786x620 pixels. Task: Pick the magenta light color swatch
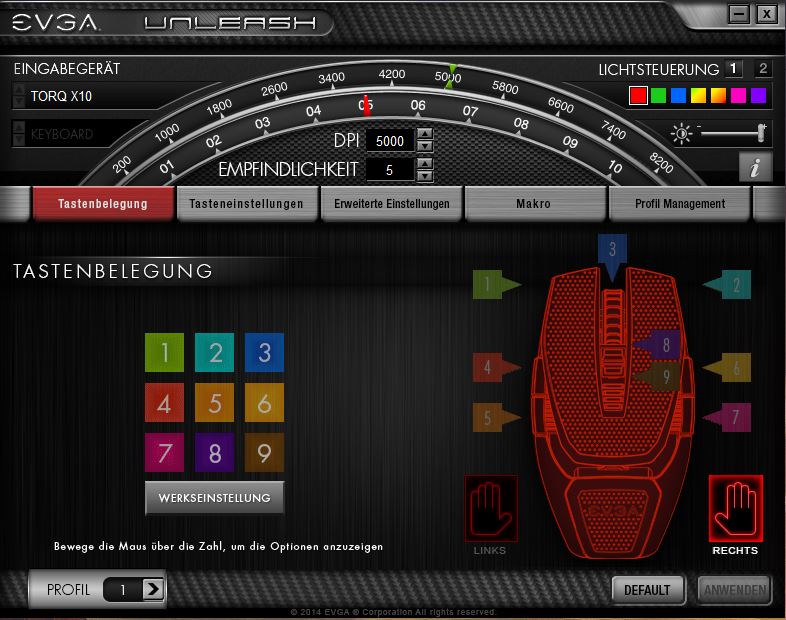(x=738, y=95)
